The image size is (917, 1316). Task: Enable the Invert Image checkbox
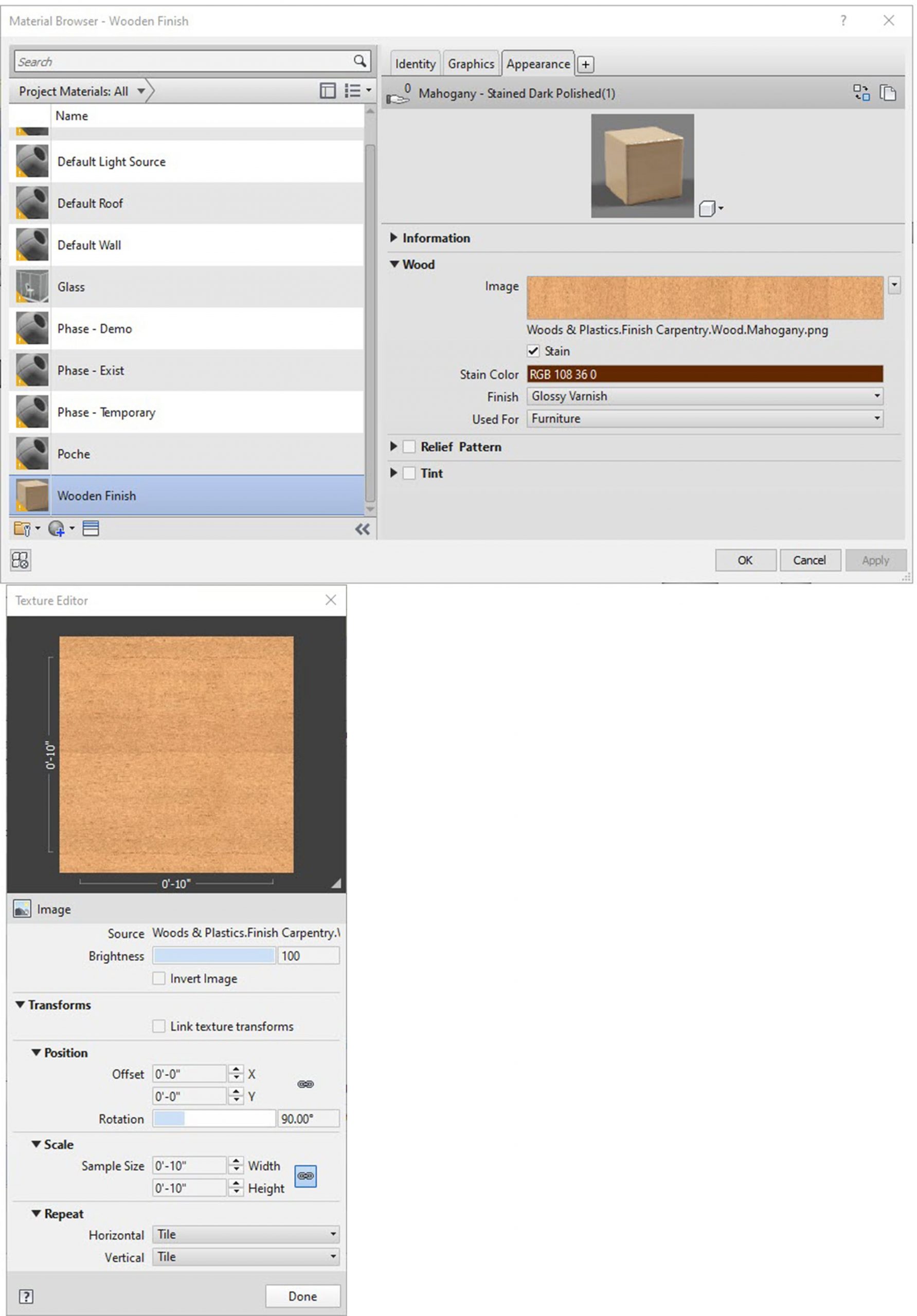pyautogui.click(x=159, y=978)
